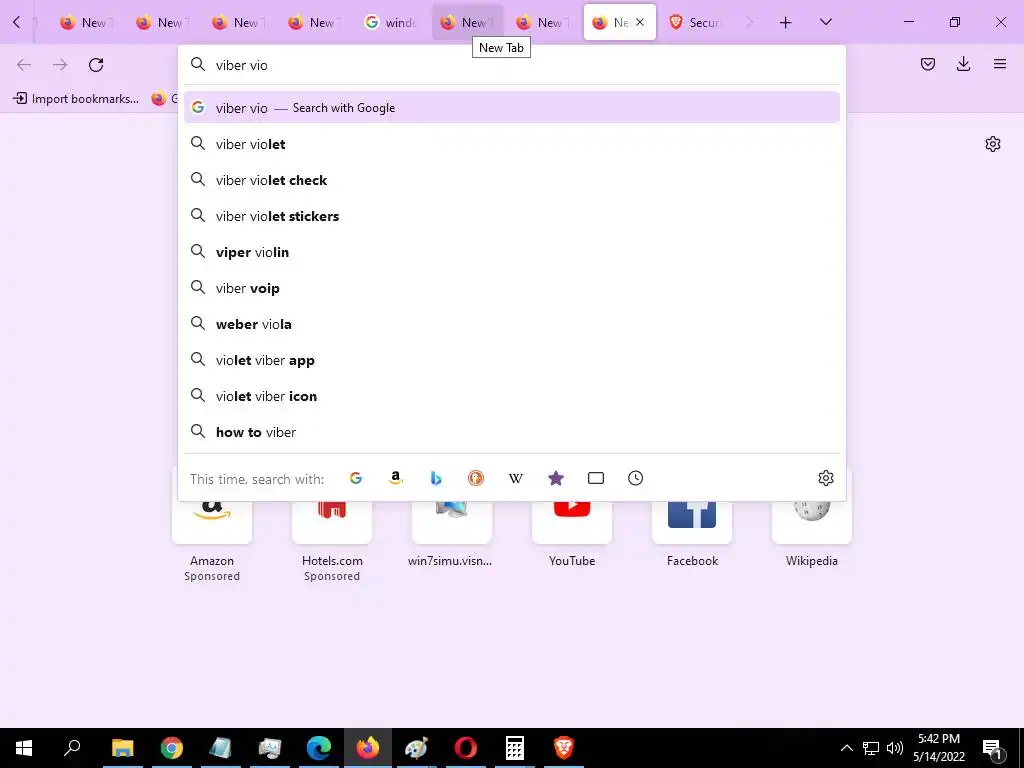Show hidden system tray icons
Screen dimensions: 1024x768
coord(846,748)
